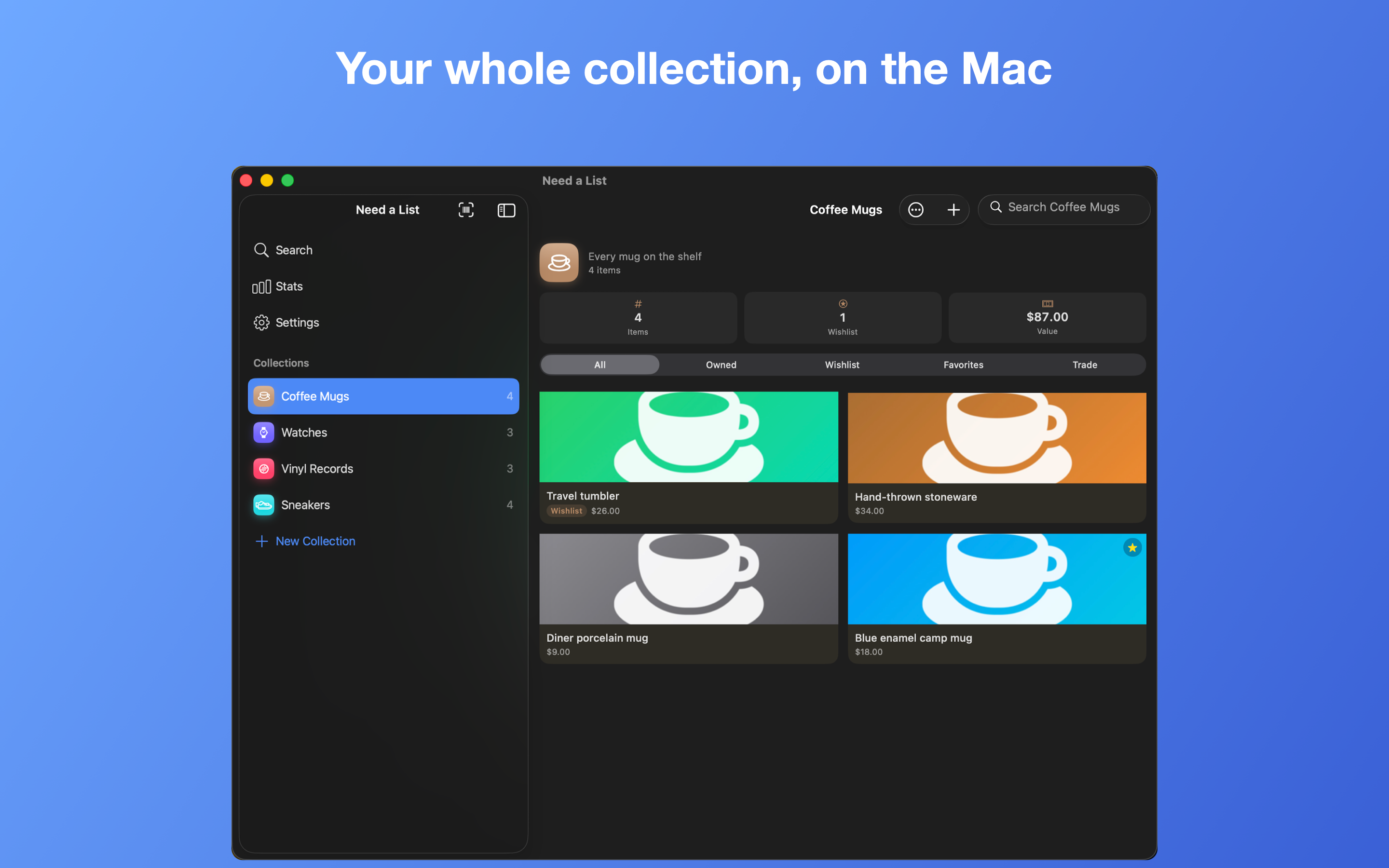
Task: Switch to the All filter tab
Action: (x=600, y=365)
